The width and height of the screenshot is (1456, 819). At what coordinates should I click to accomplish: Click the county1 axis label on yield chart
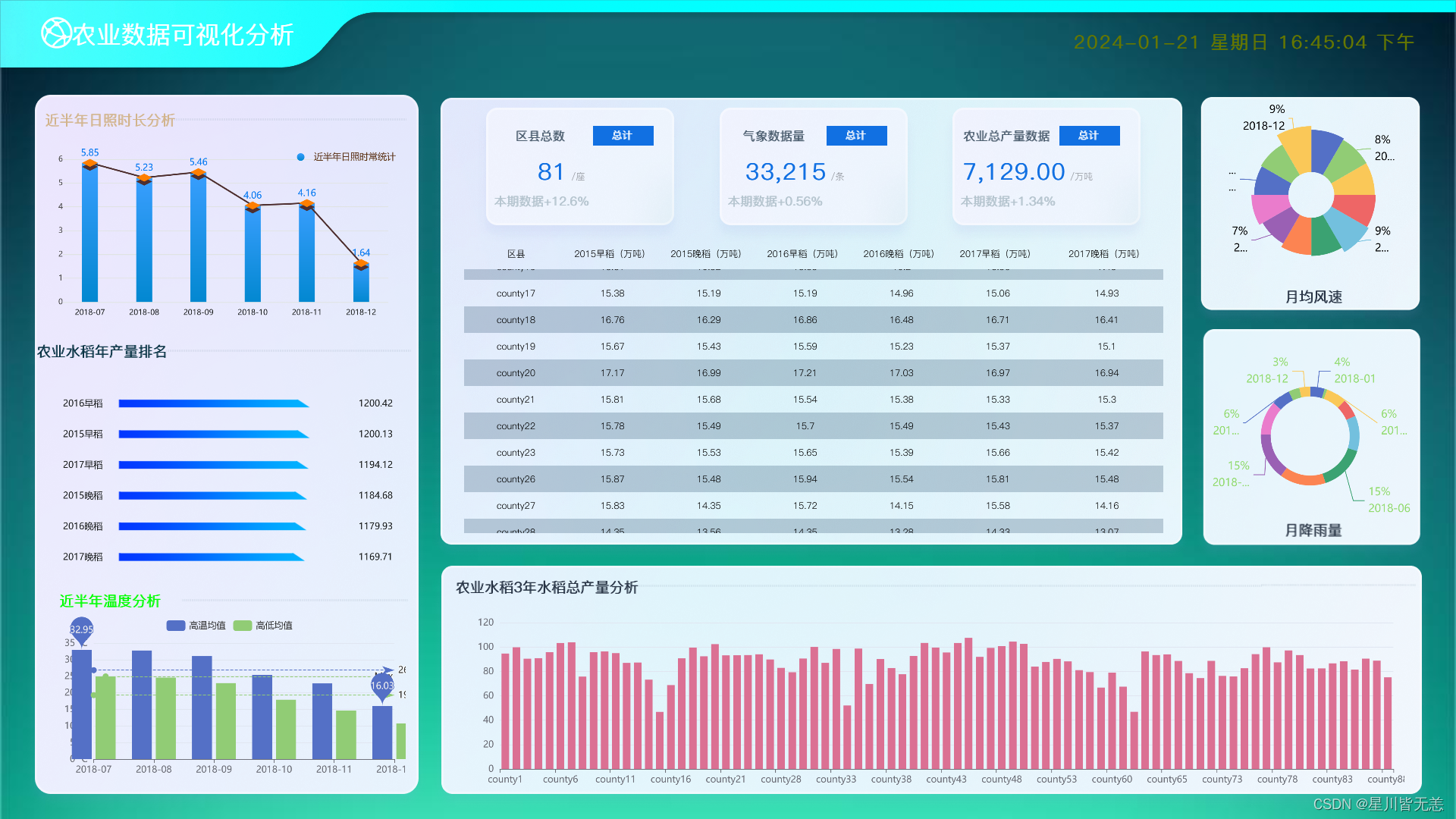point(504,780)
